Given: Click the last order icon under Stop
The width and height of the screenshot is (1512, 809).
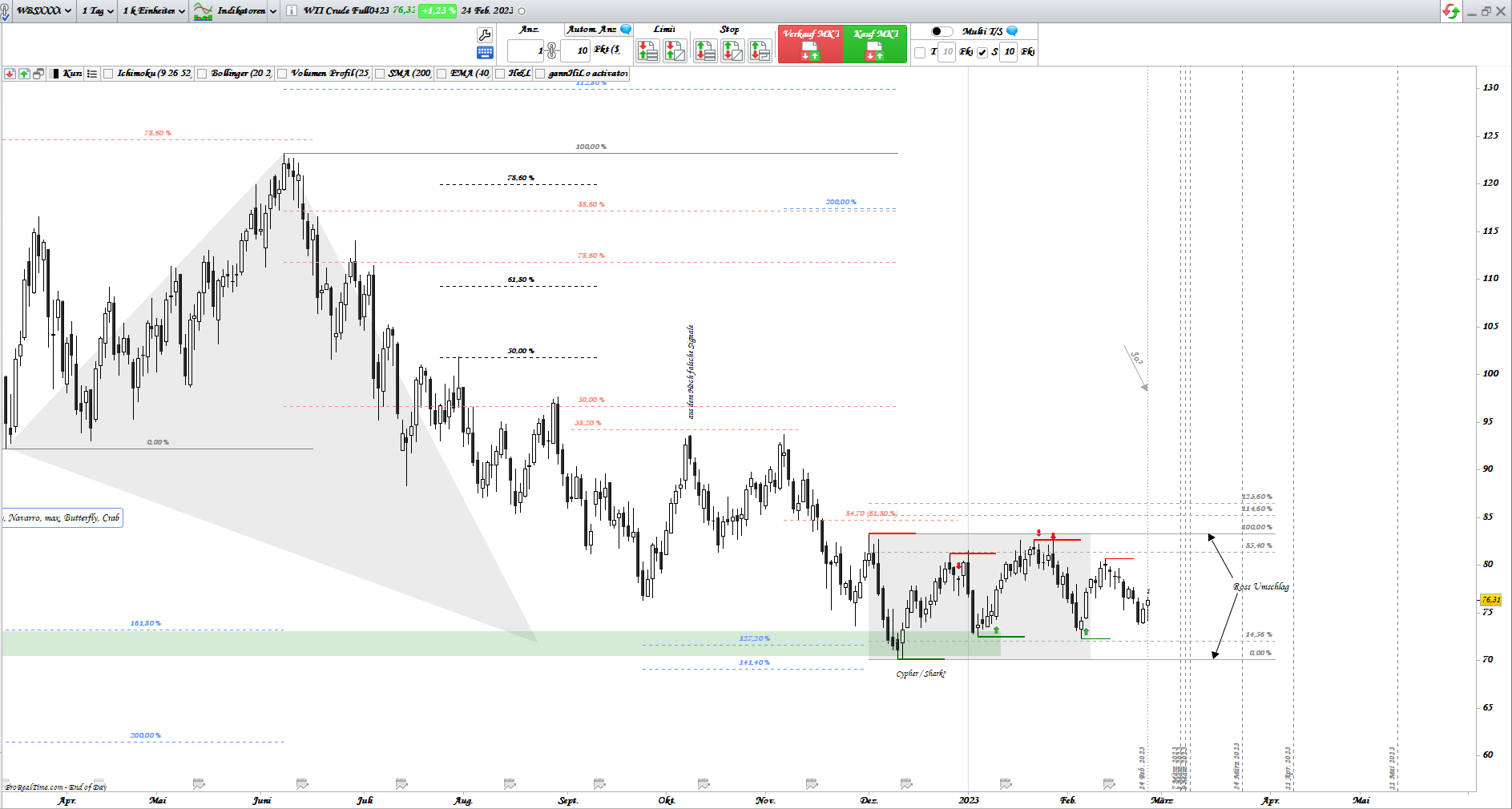Looking at the screenshot, I should coord(760,51).
